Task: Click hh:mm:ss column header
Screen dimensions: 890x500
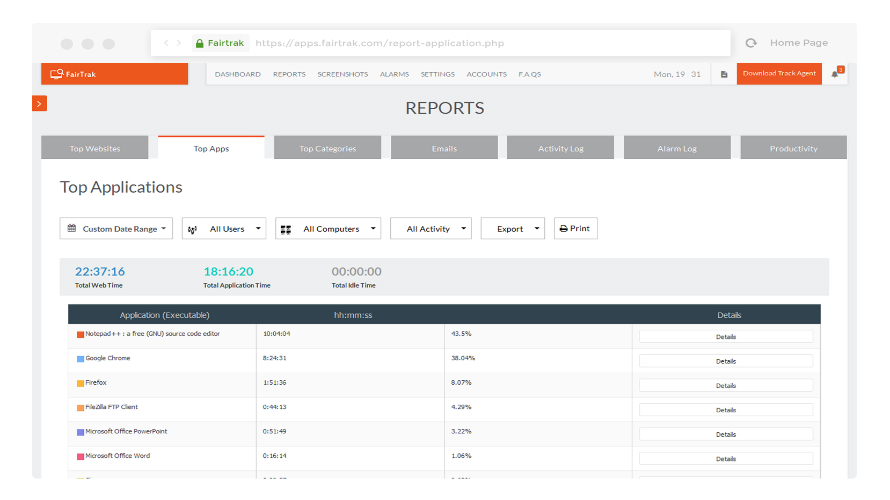Action: 352,315
